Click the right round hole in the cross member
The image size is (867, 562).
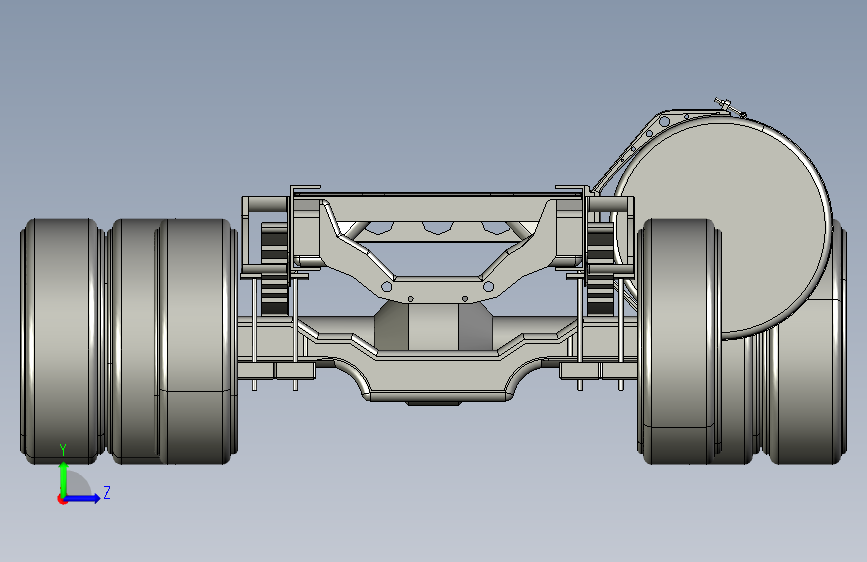(x=488, y=287)
